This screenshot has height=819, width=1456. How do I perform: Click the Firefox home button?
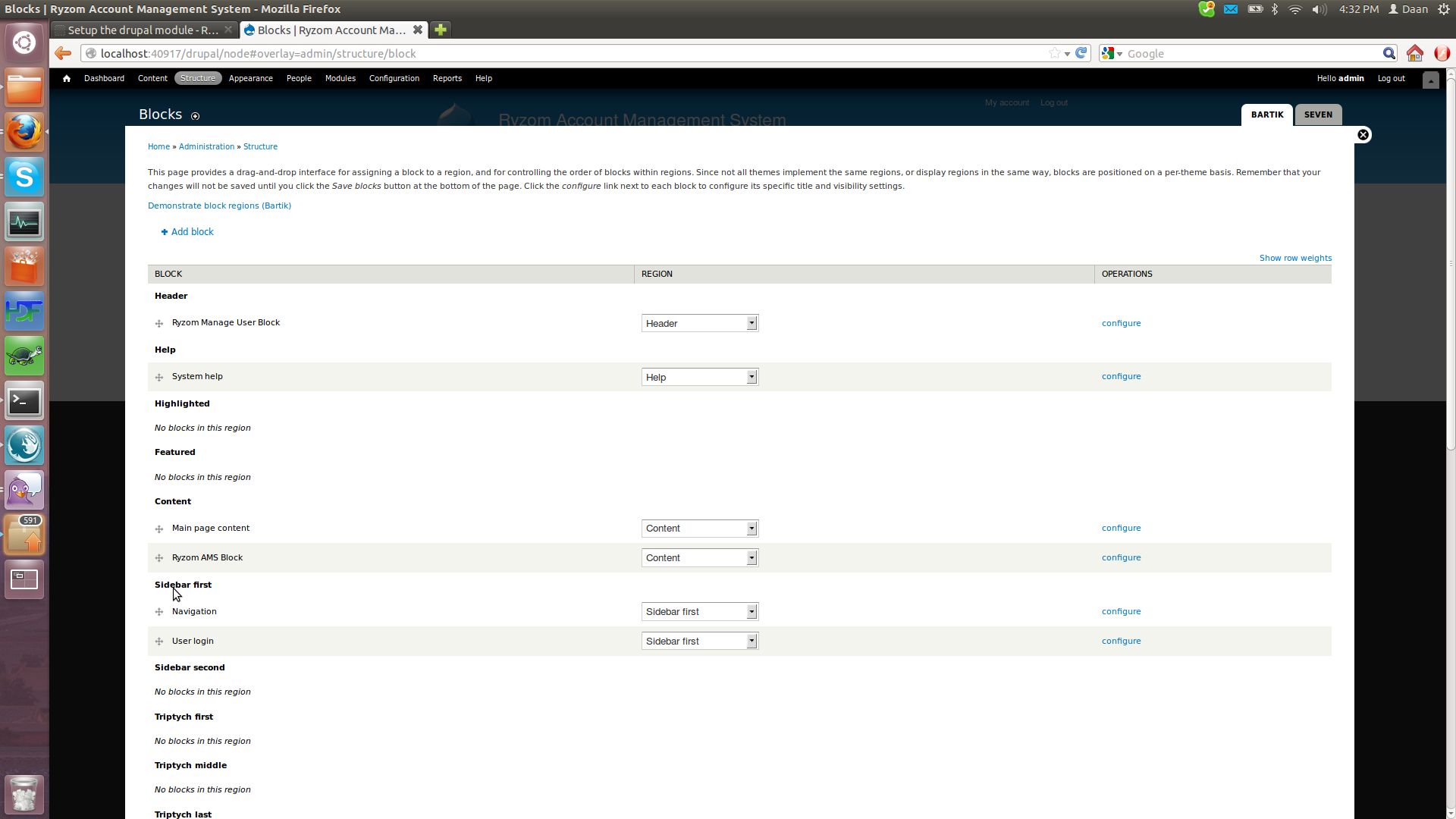pyautogui.click(x=1415, y=53)
